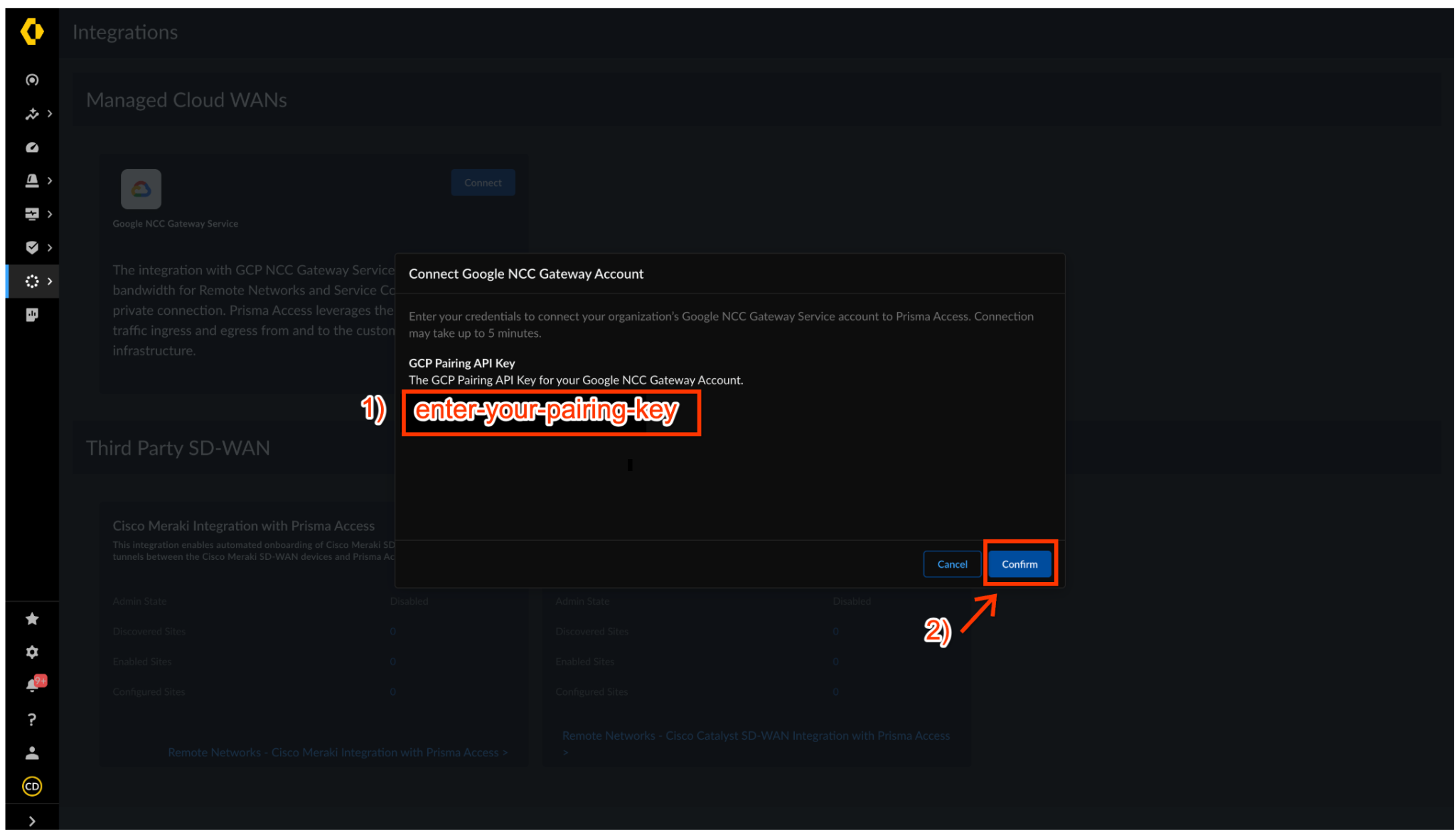
Task: Click the yellow Palo Alto logo in the sidebar
Action: pyautogui.click(x=32, y=32)
